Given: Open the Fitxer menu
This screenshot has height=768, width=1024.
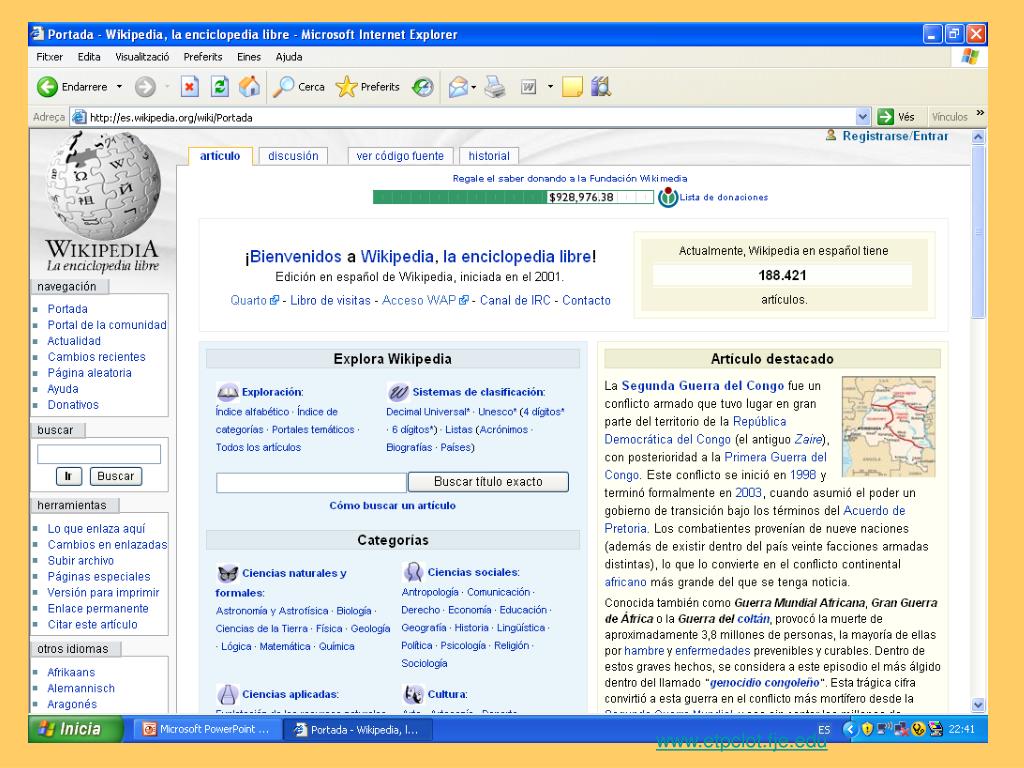Looking at the screenshot, I should [50, 57].
